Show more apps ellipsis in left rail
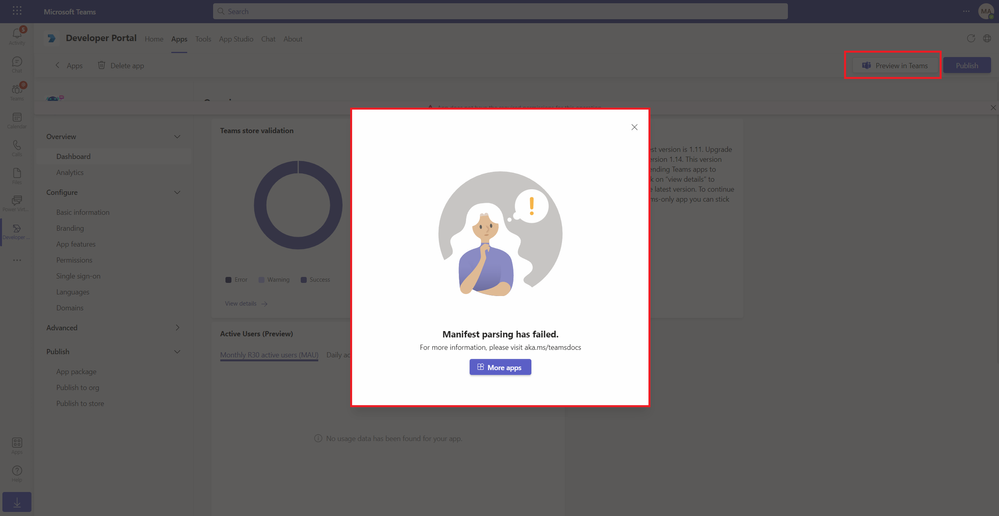The height and width of the screenshot is (516, 999). [x=17, y=260]
